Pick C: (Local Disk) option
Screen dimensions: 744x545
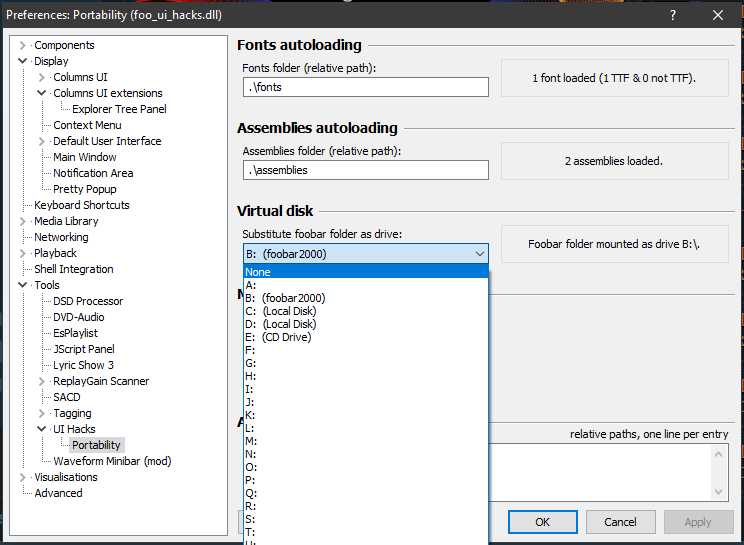pos(366,311)
